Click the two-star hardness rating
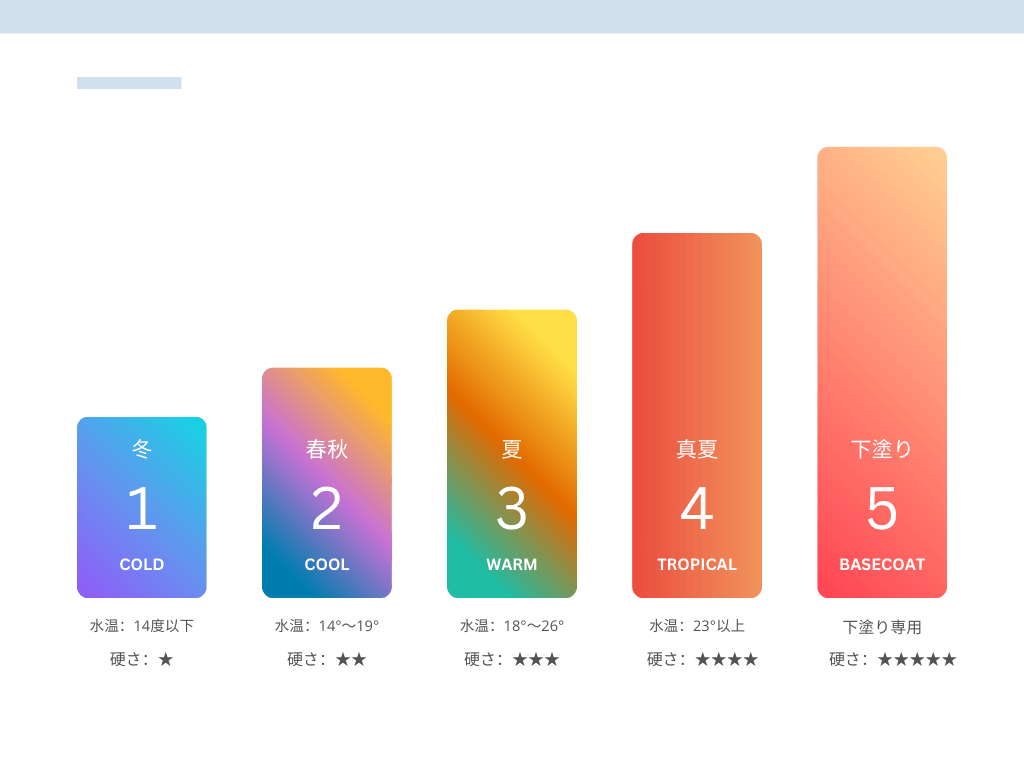Screen dimensions: 1024x768 coord(351,660)
